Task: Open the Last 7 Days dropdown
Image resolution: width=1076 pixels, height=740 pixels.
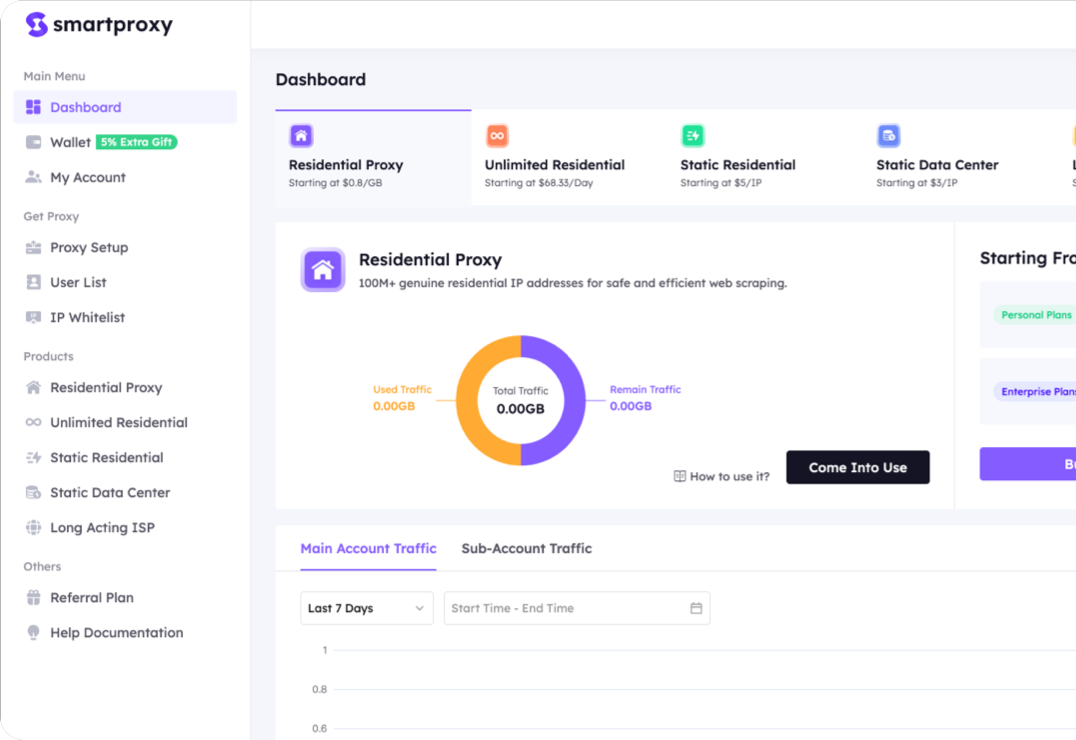Action: tap(366, 608)
